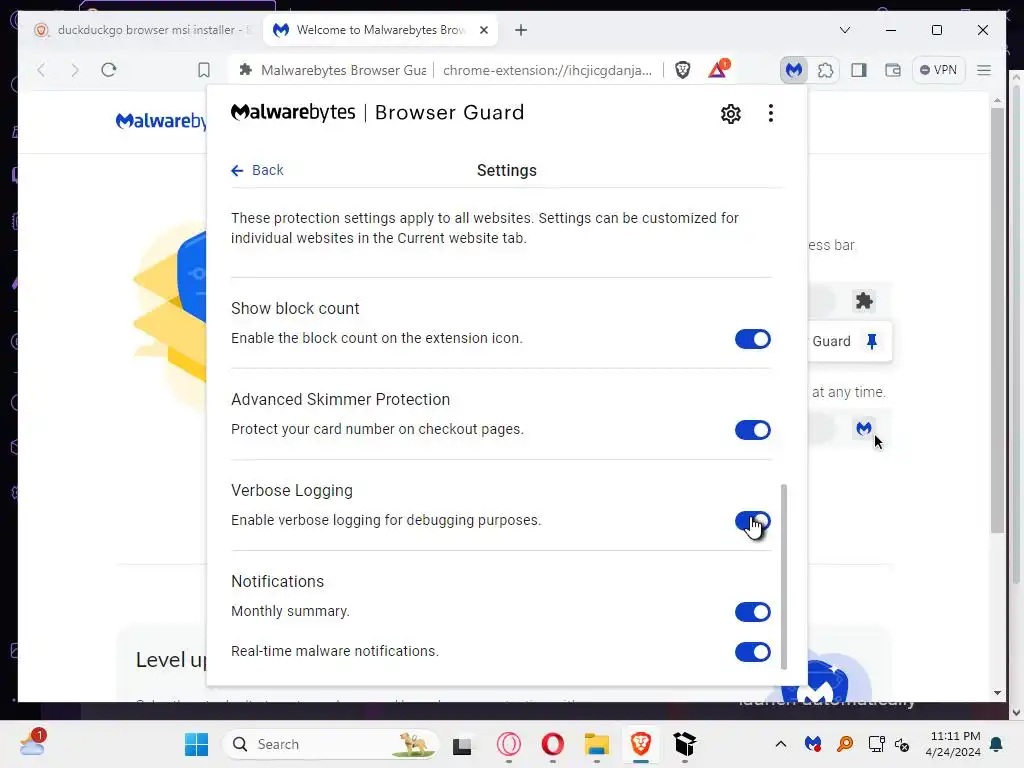Toggle Real-time malware notifications

pos(752,652)
